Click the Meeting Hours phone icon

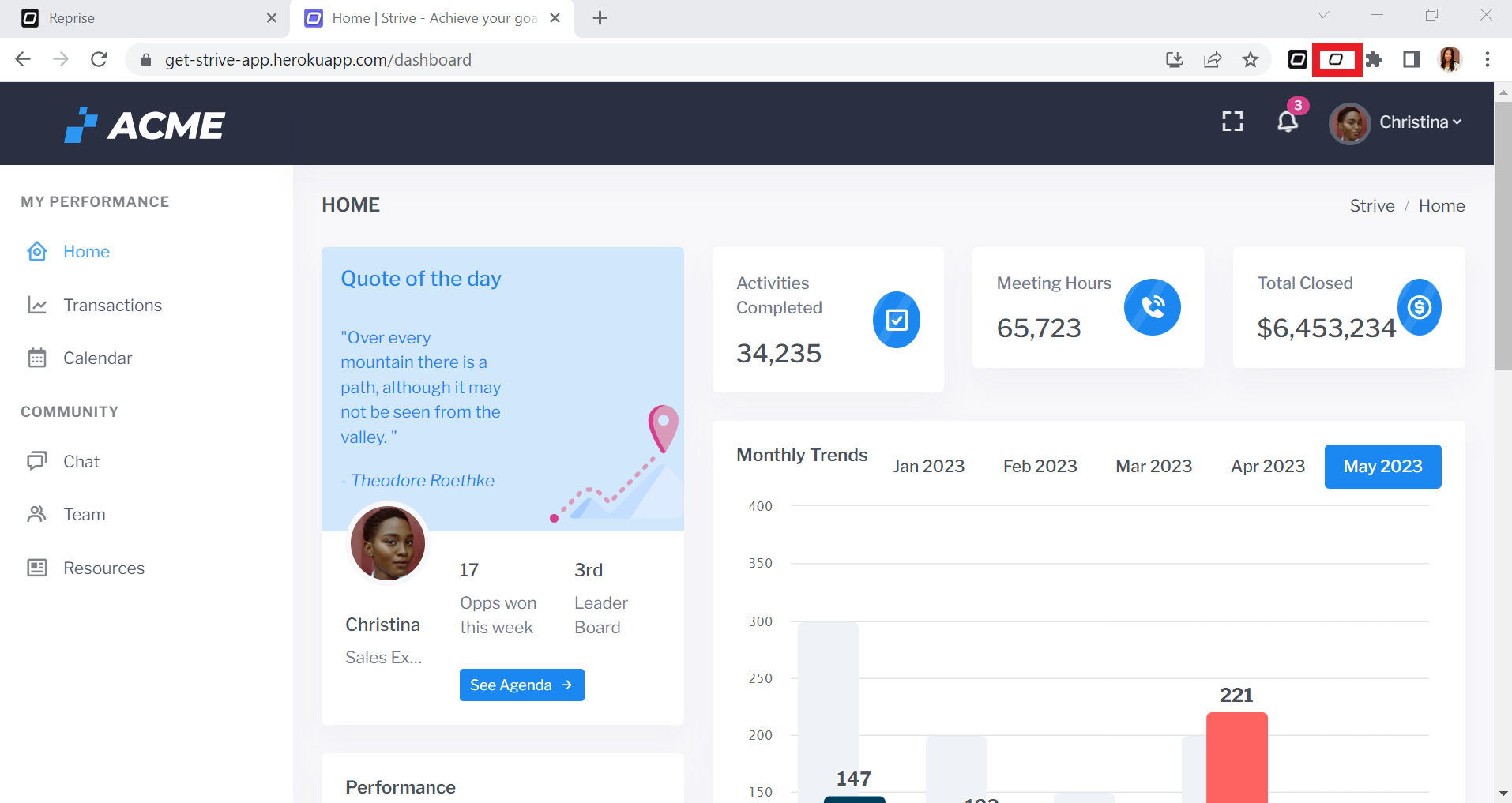pyautogui.click(x=1153, y=307)
